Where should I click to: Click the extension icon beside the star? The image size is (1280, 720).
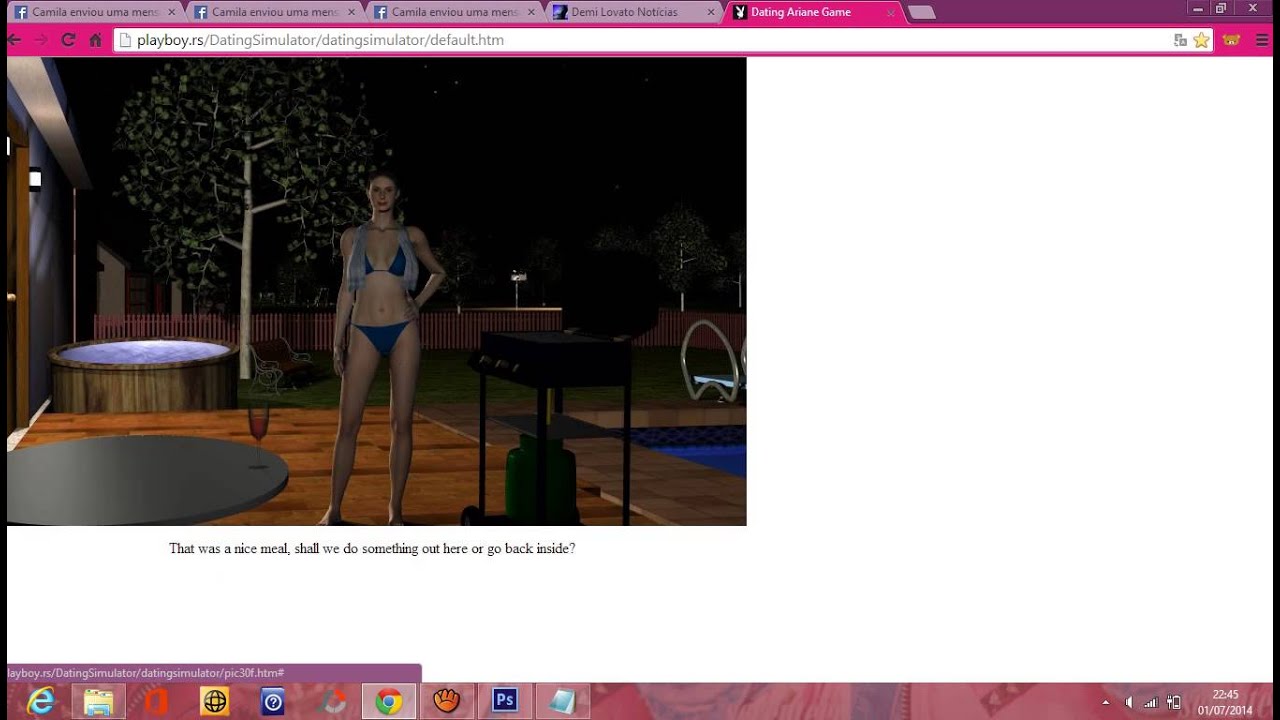tap(1231, 40)
